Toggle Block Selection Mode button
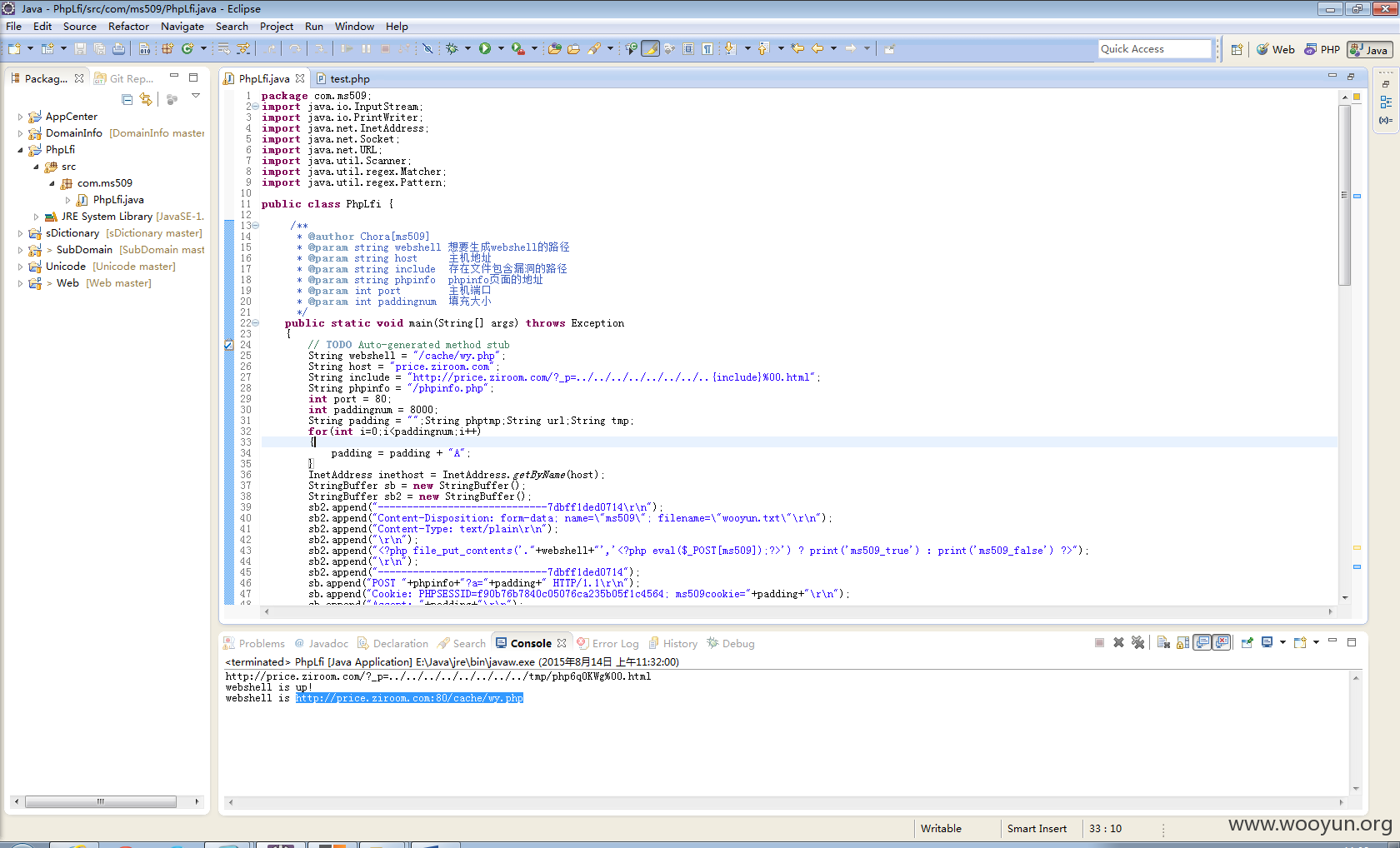Screen dimensions: 1400x848 point(688,49)
